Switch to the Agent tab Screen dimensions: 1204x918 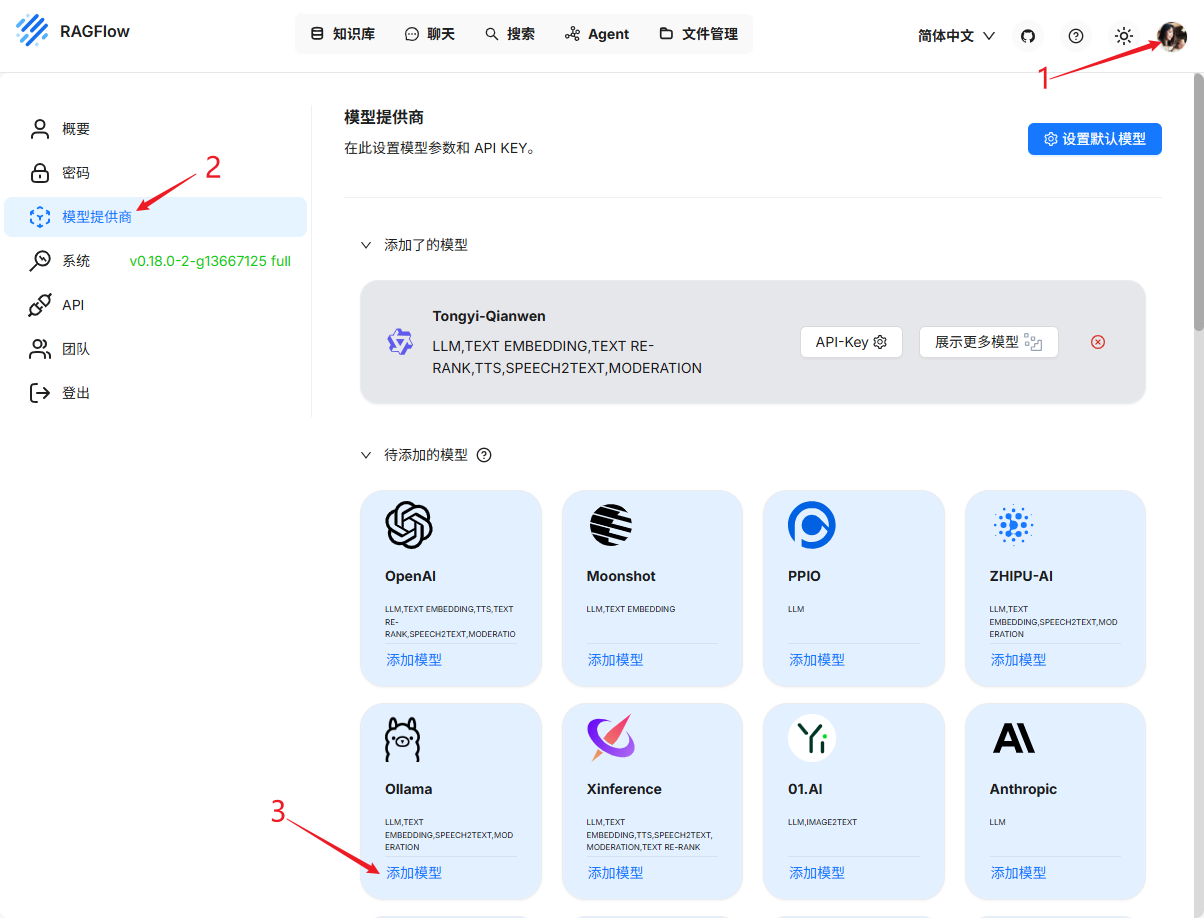click(597, 34)
